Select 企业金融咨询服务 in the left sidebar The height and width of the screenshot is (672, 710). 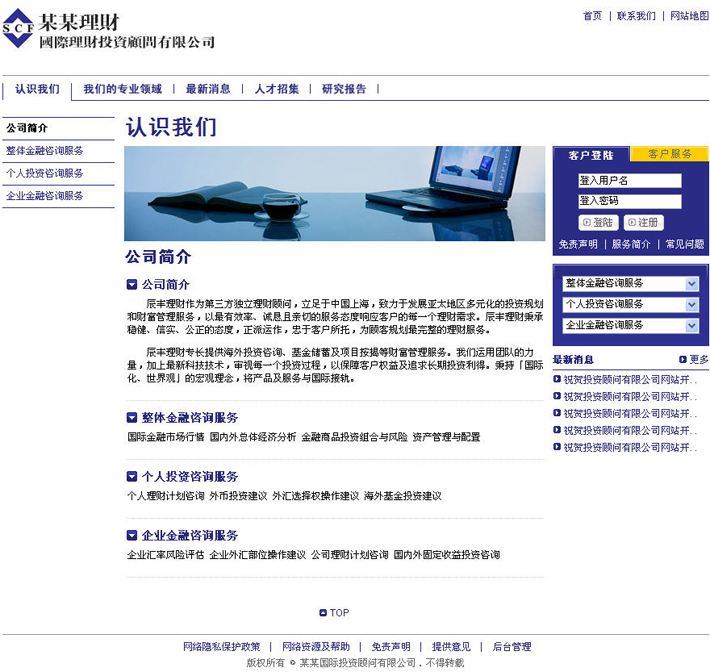pyautogui.click(x=44, y=196)
